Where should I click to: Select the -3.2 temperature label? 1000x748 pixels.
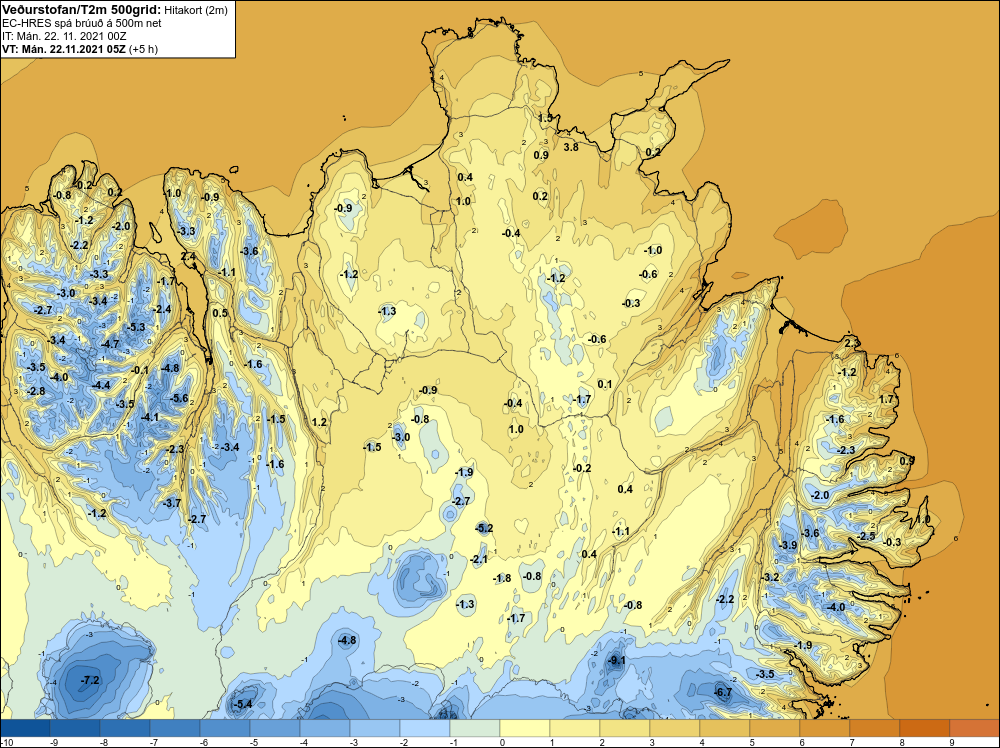tap(770, 577)
